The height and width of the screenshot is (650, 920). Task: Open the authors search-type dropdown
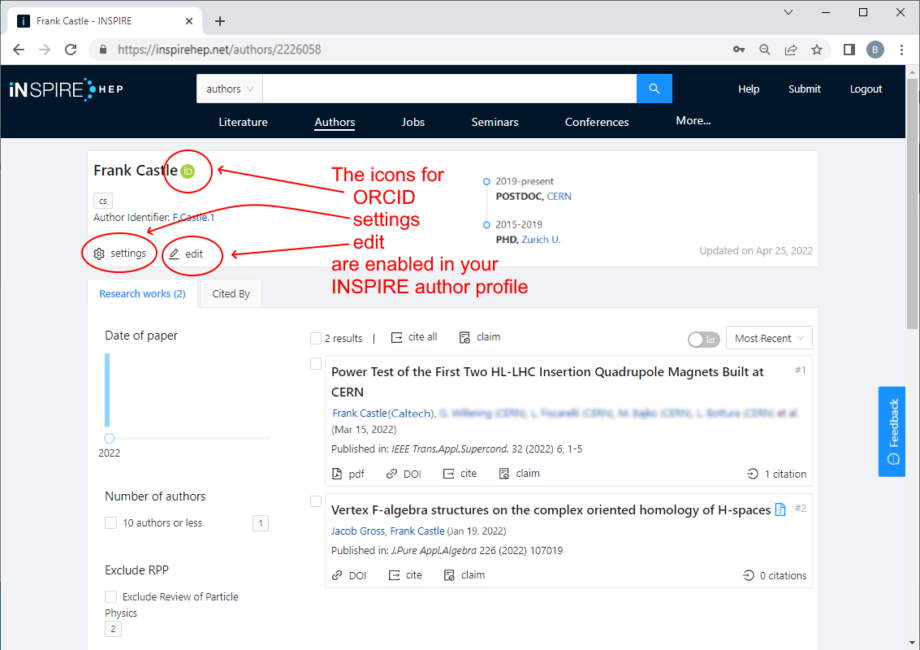[229, 89]
